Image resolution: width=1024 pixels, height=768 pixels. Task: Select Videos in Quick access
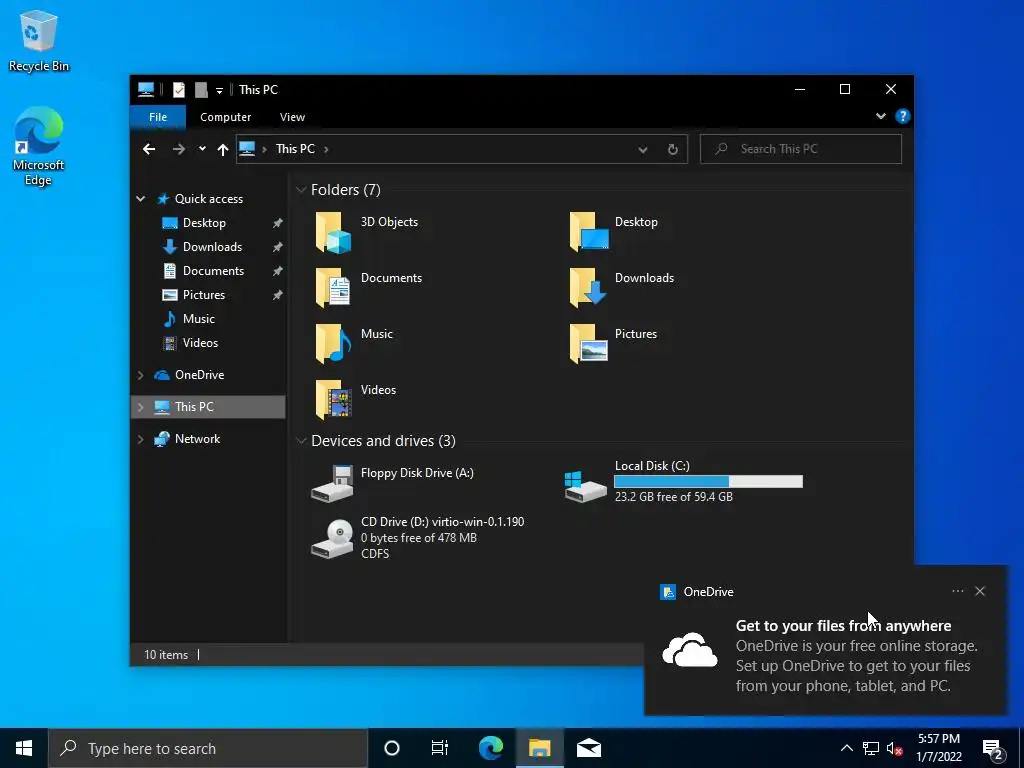click(200, 343)
